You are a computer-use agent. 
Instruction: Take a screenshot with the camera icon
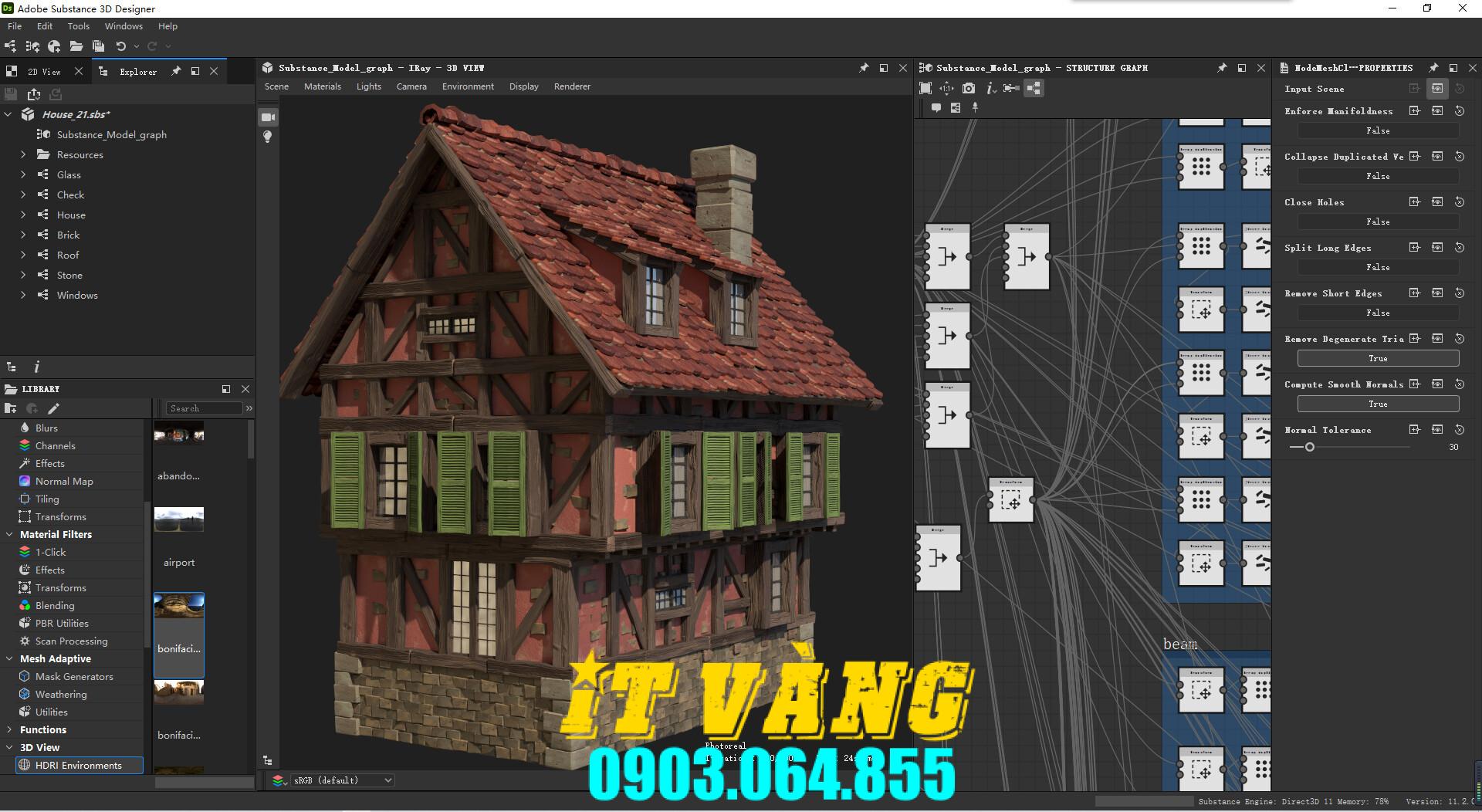pos(969,88)
